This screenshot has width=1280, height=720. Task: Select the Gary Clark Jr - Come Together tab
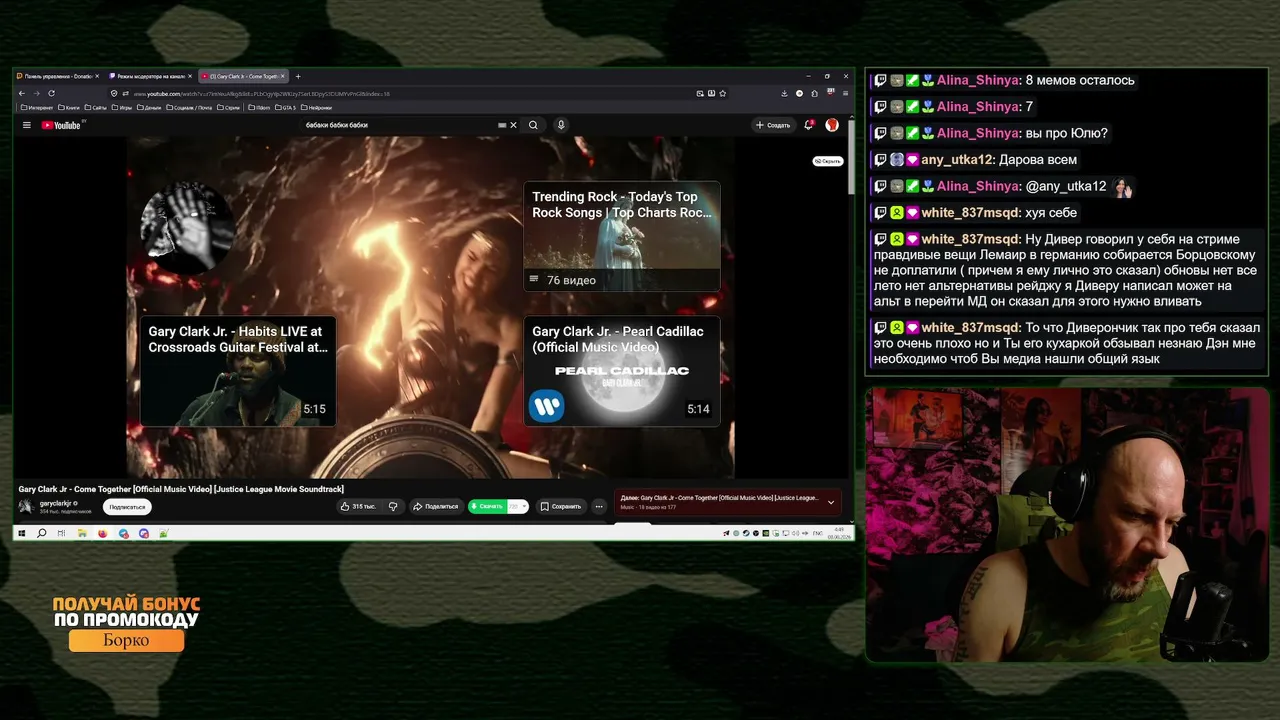tap(243, 76)
